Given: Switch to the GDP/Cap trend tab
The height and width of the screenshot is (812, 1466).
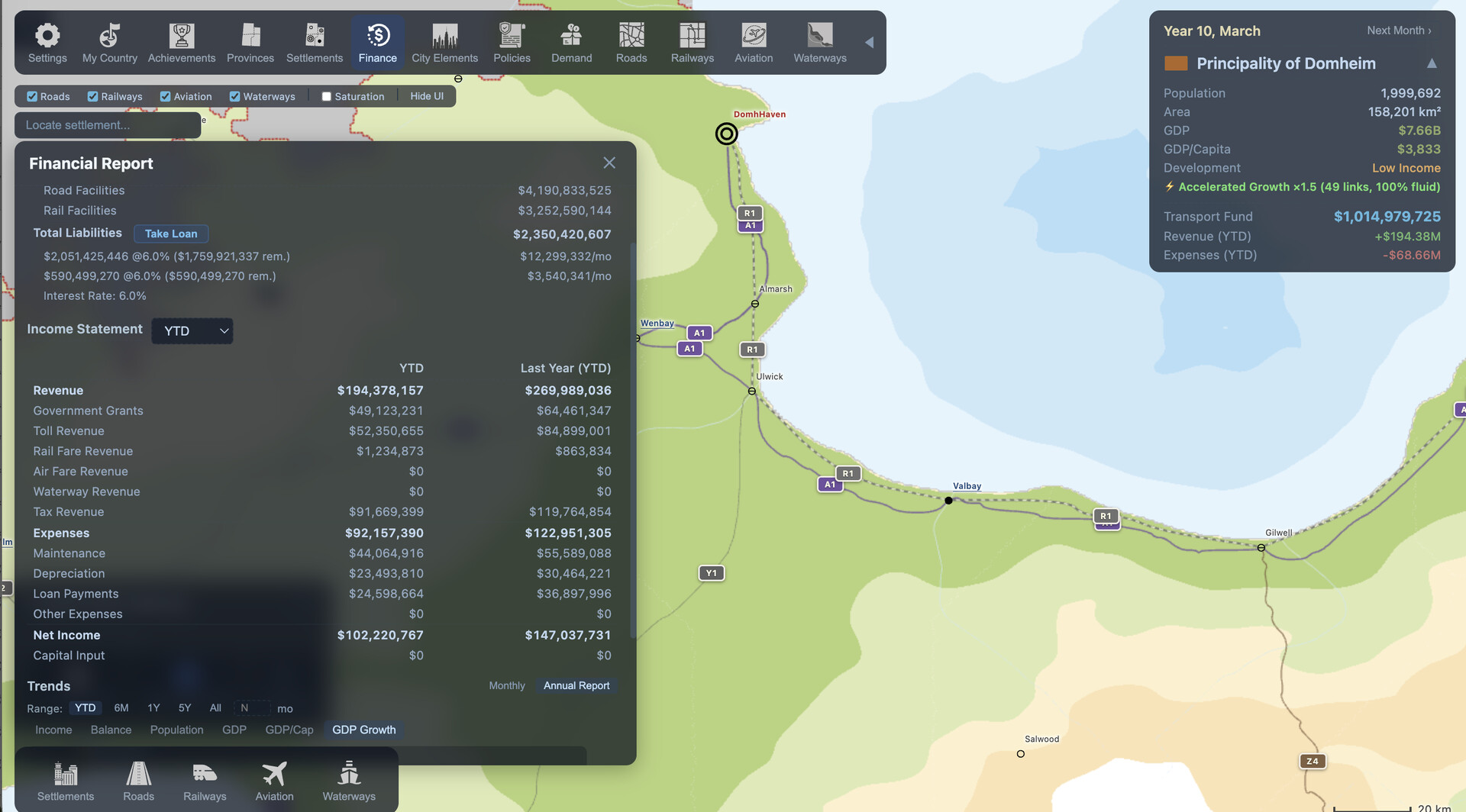Looking at the screenshot, I should 289,730.
